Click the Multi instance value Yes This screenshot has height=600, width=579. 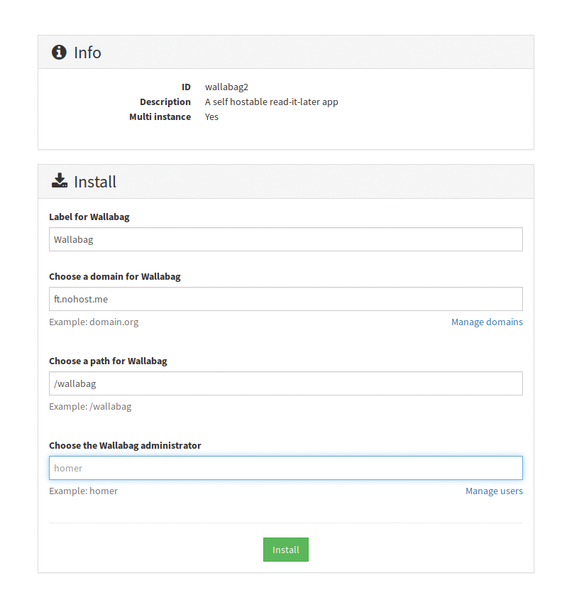click(212, 117)
